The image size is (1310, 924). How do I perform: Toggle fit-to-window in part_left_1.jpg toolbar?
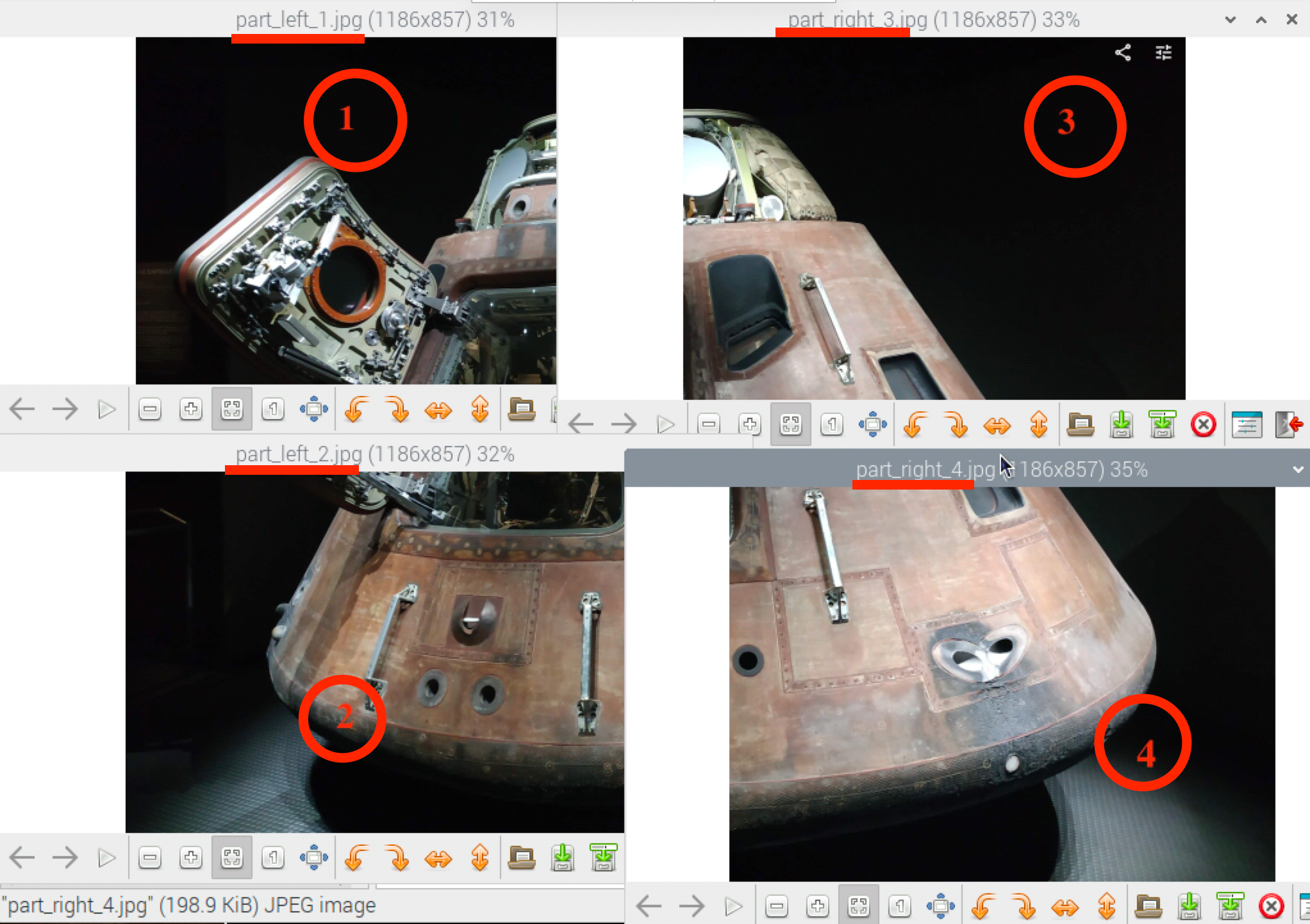(x=232, y=409)
